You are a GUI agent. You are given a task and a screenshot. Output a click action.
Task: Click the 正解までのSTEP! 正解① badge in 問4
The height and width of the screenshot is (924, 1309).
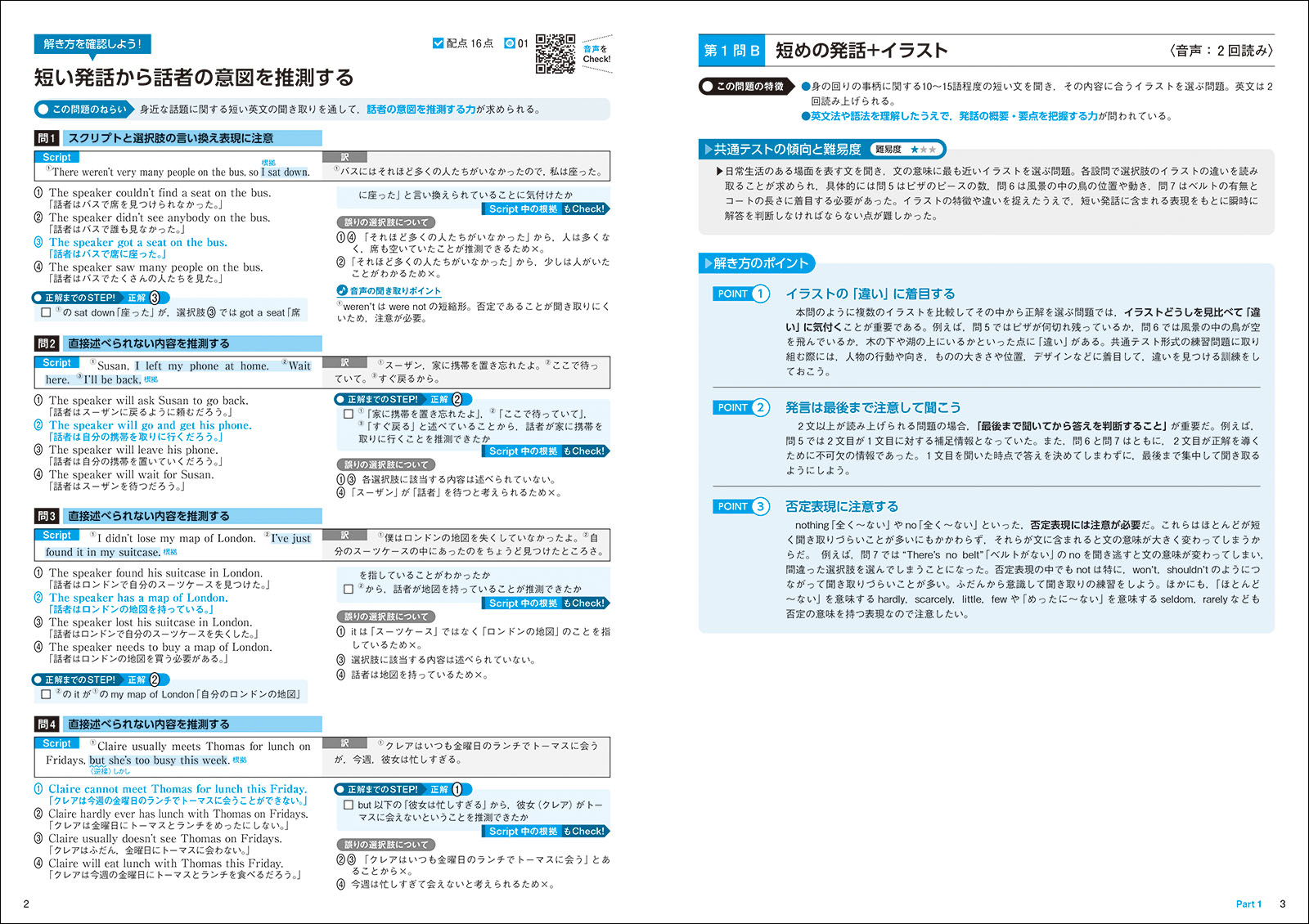click(x=403, y=789)
